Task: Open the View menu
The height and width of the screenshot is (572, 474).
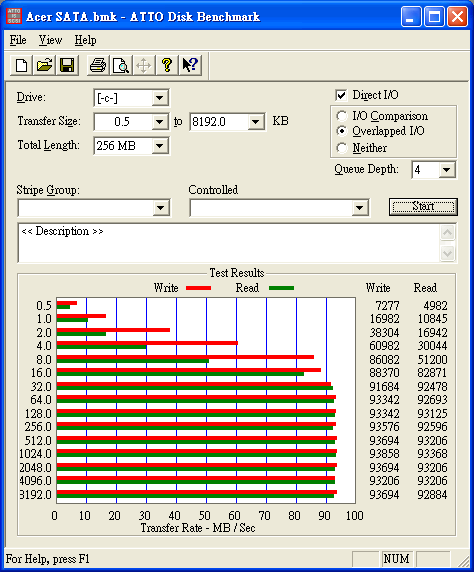Action: [50, 40]
